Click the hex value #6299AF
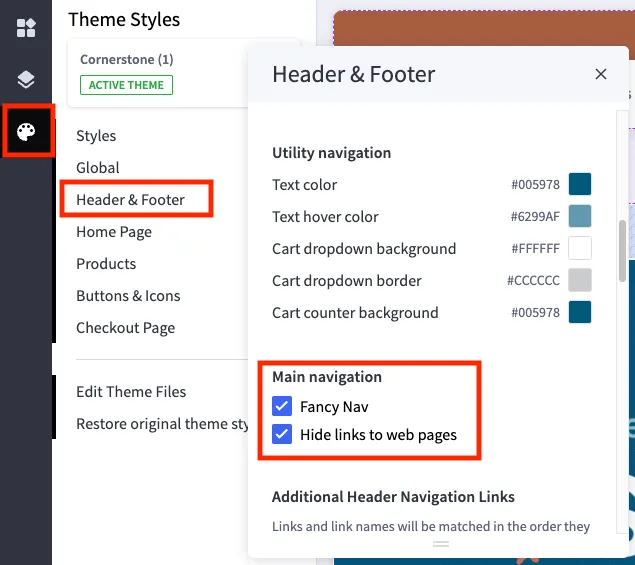 pyautogui.click(x=535, y=216)
